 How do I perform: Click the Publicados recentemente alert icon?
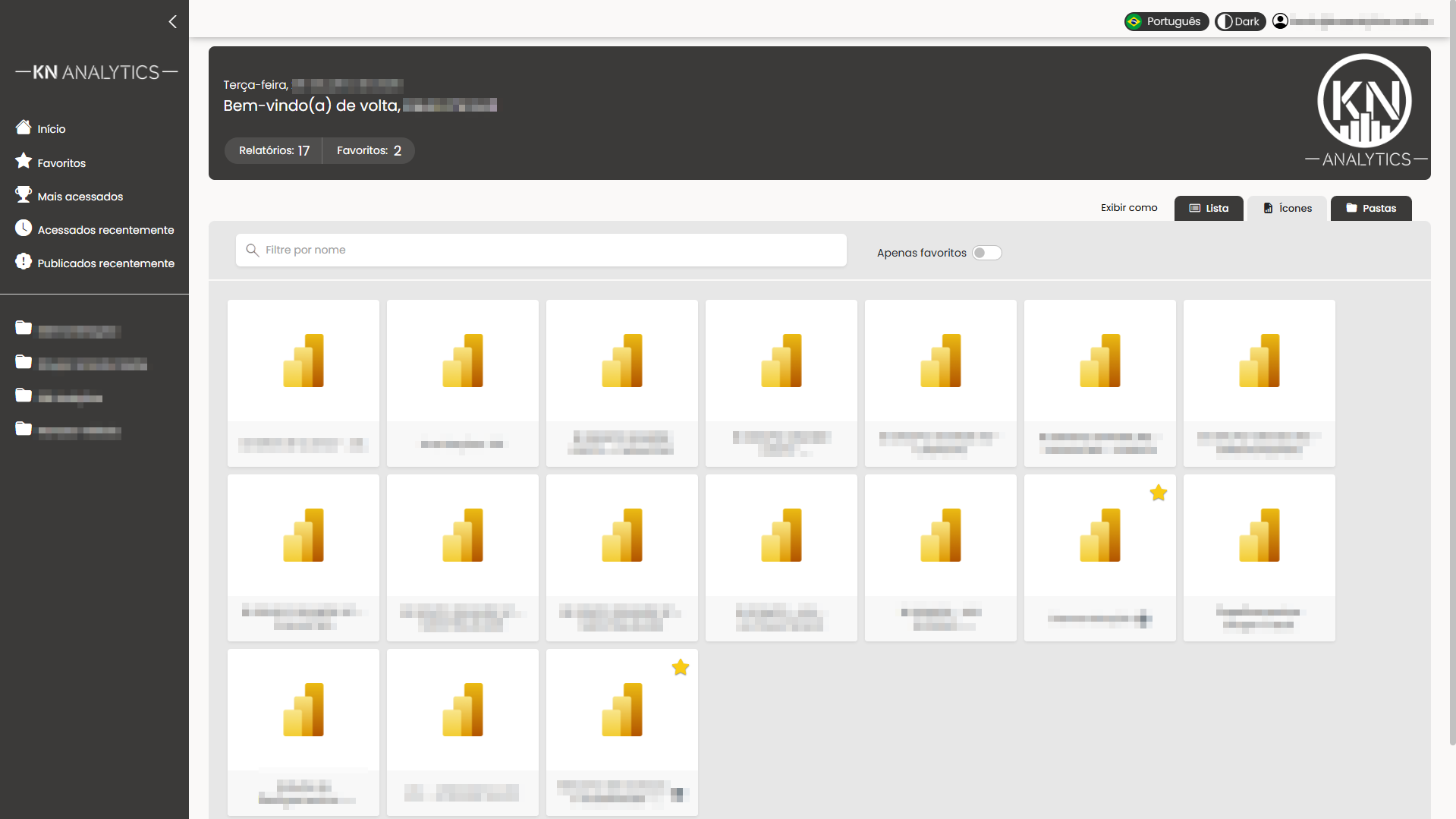[x=24, y=262]
